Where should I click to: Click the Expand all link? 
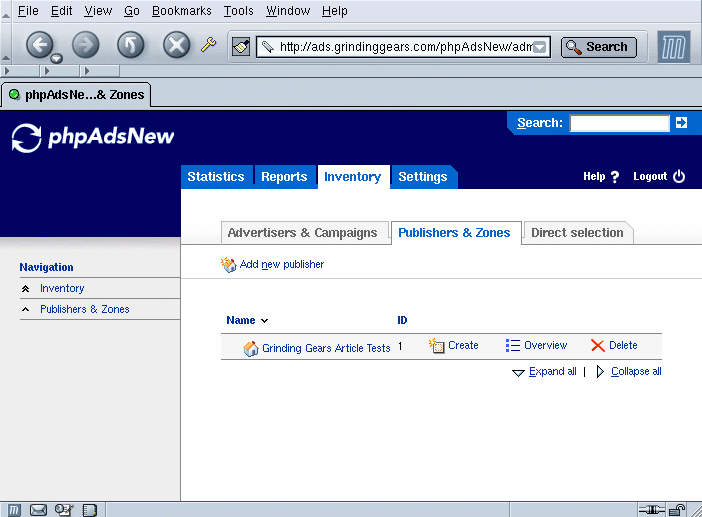point(552,372)
